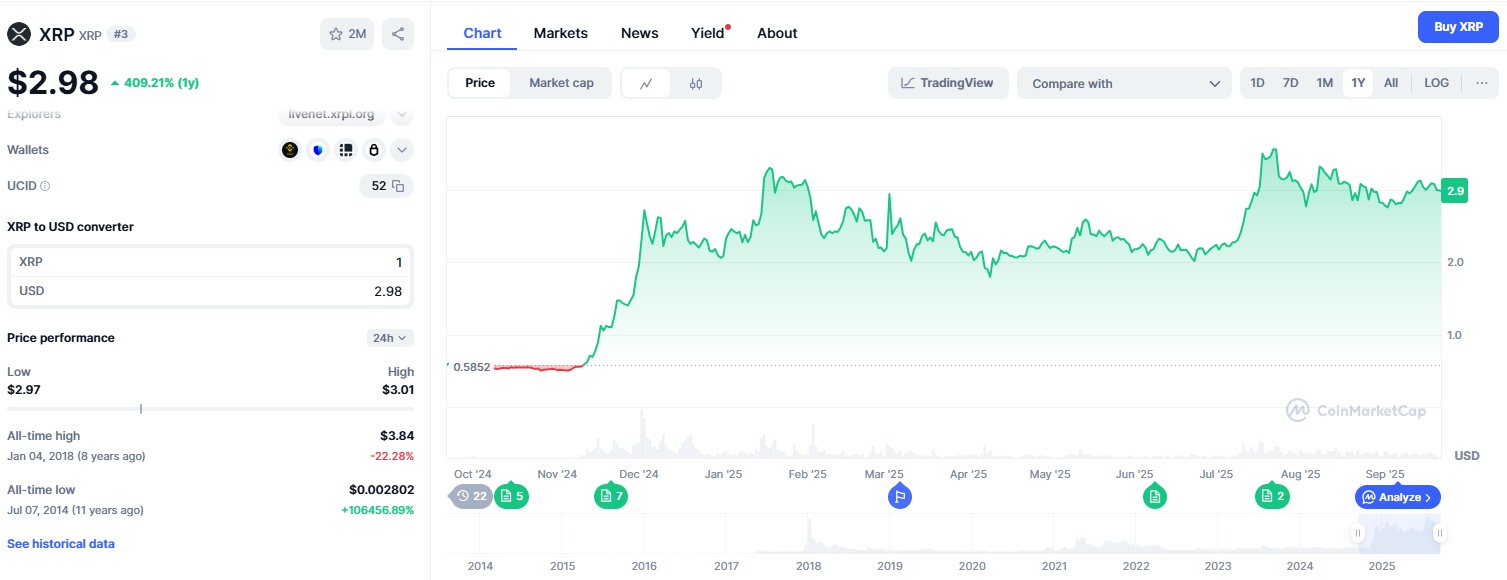Switch to line chart view
The height and width of the screenshot is (580, 1507).
[646, 83]
